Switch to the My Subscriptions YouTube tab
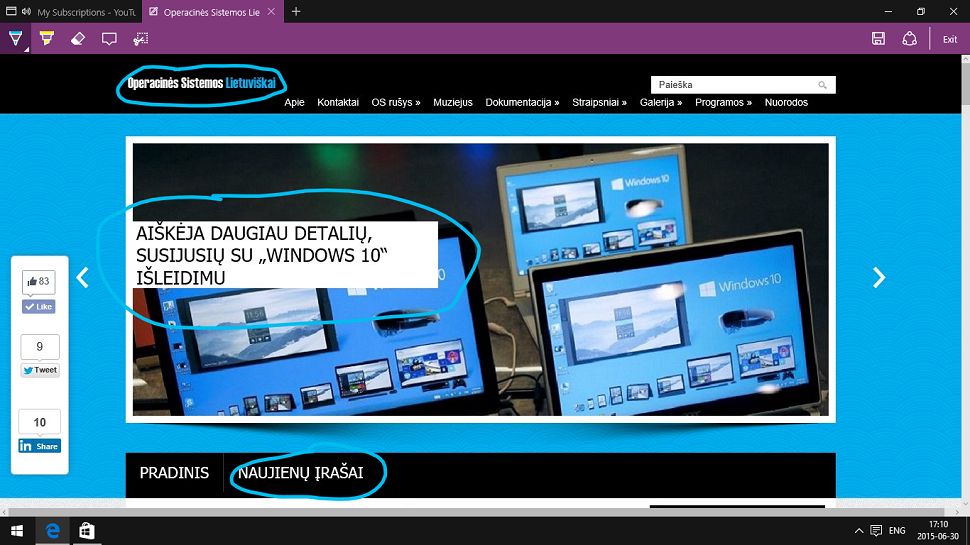Image resolution: width=970 pixels, height=545 pixels. coord(80,12)
